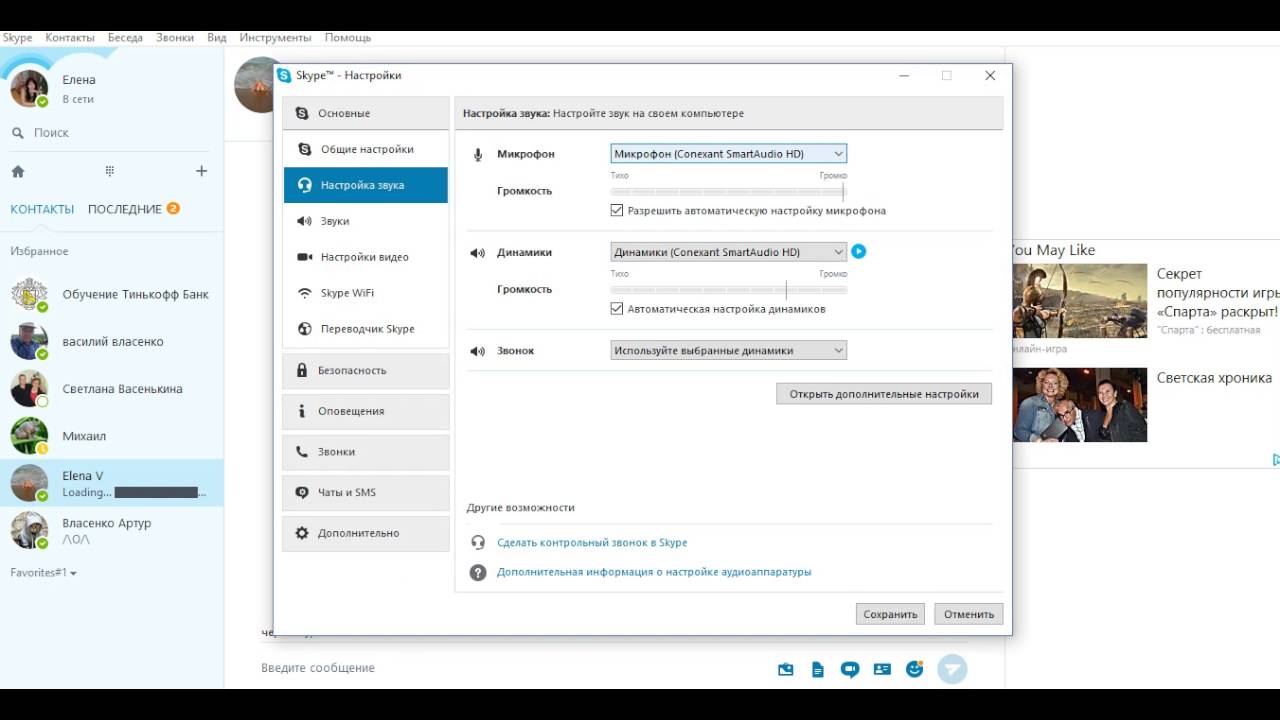Screen dimensions: 1280x720
Task: Click the ringing speaker icon next to Звонок
Action: coord(477,351)
